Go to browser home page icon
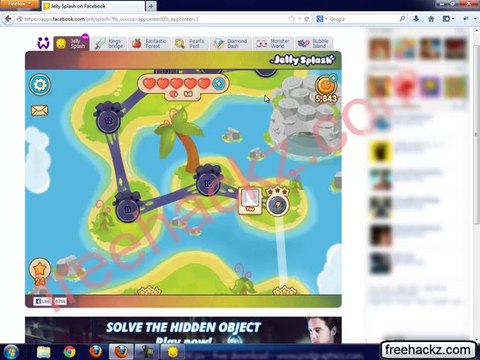 coord(431,19)
